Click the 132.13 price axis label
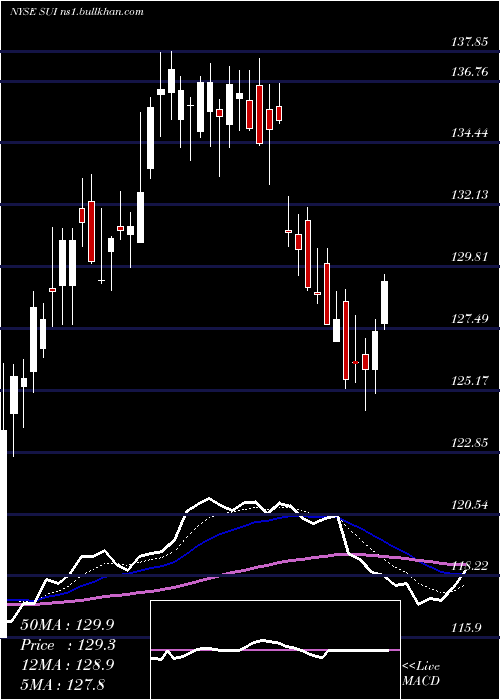This screenshot has height=700, width=500. (x=469, y=195)
